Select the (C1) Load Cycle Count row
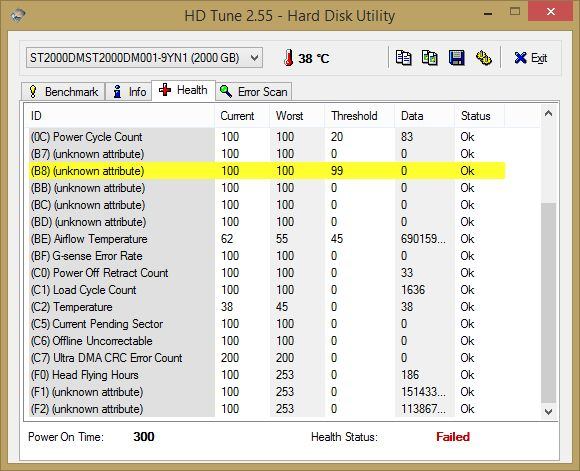The image size is (580, 471). (267, 290)
